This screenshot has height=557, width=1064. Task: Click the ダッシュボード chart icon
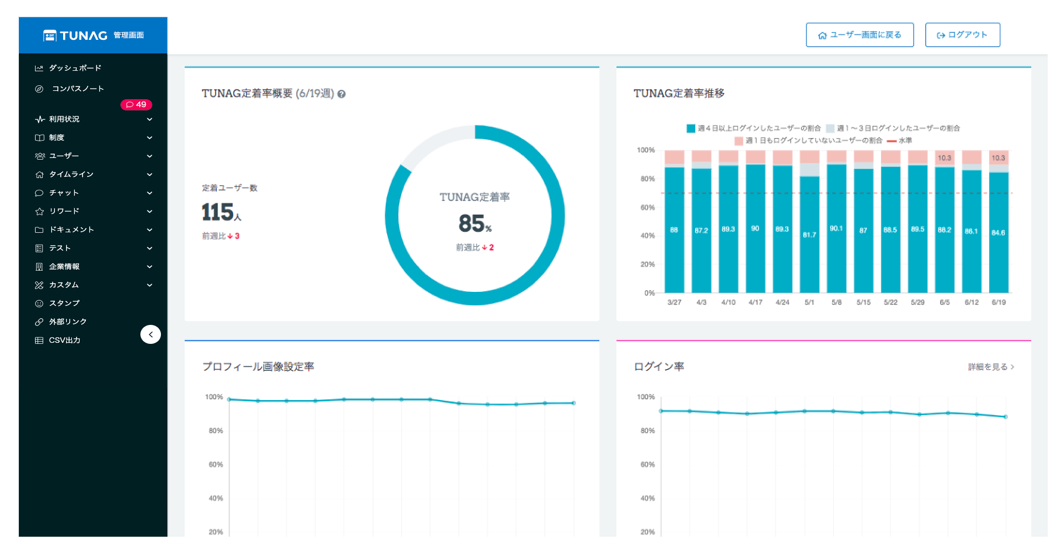(39, 68)
